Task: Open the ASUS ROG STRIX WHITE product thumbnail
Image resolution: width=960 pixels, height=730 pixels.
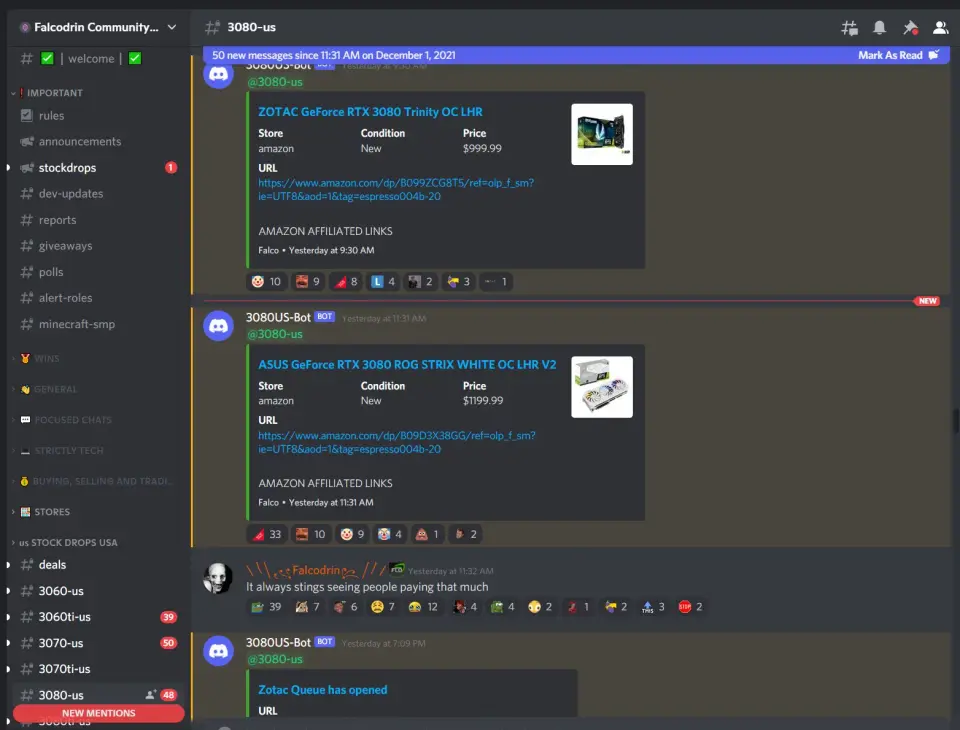Action: point(602,387)
